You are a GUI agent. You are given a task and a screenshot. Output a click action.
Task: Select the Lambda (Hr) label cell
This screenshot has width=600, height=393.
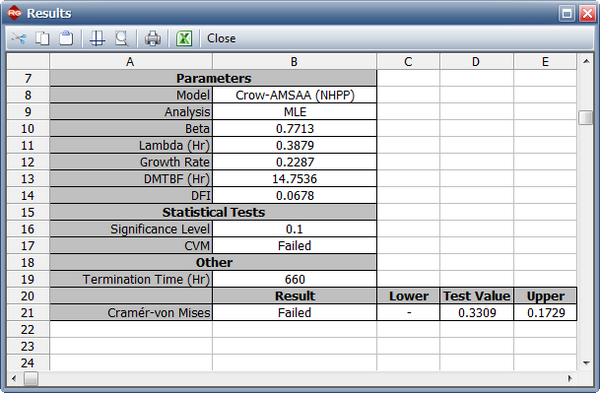pyautogui.click(x=131, y=145)
